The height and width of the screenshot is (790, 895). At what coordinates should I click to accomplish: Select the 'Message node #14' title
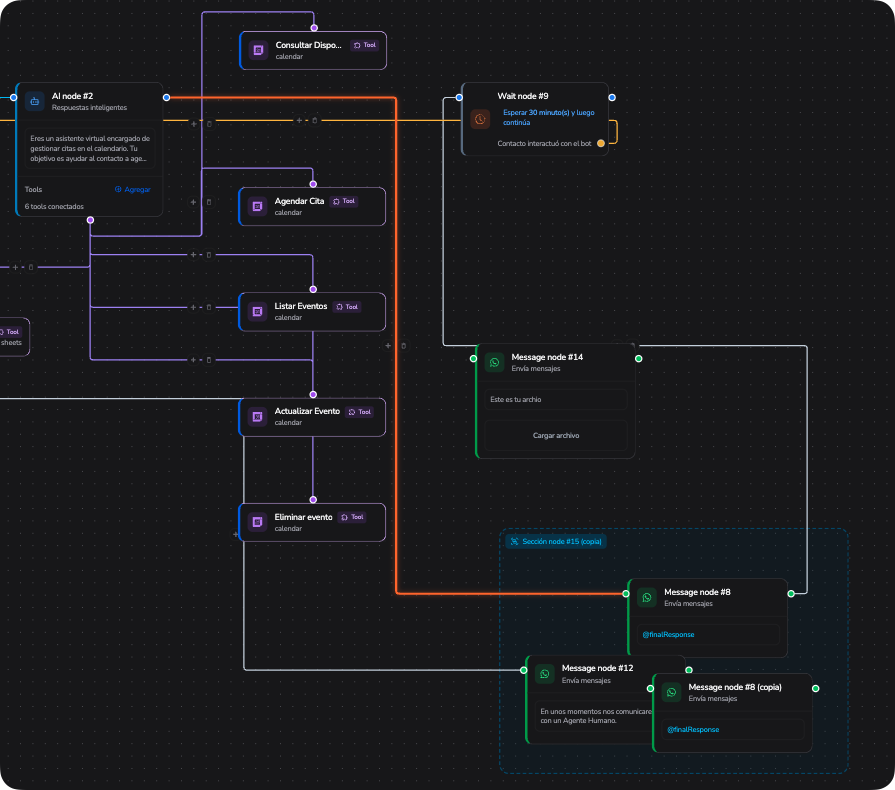click(547, 357)
